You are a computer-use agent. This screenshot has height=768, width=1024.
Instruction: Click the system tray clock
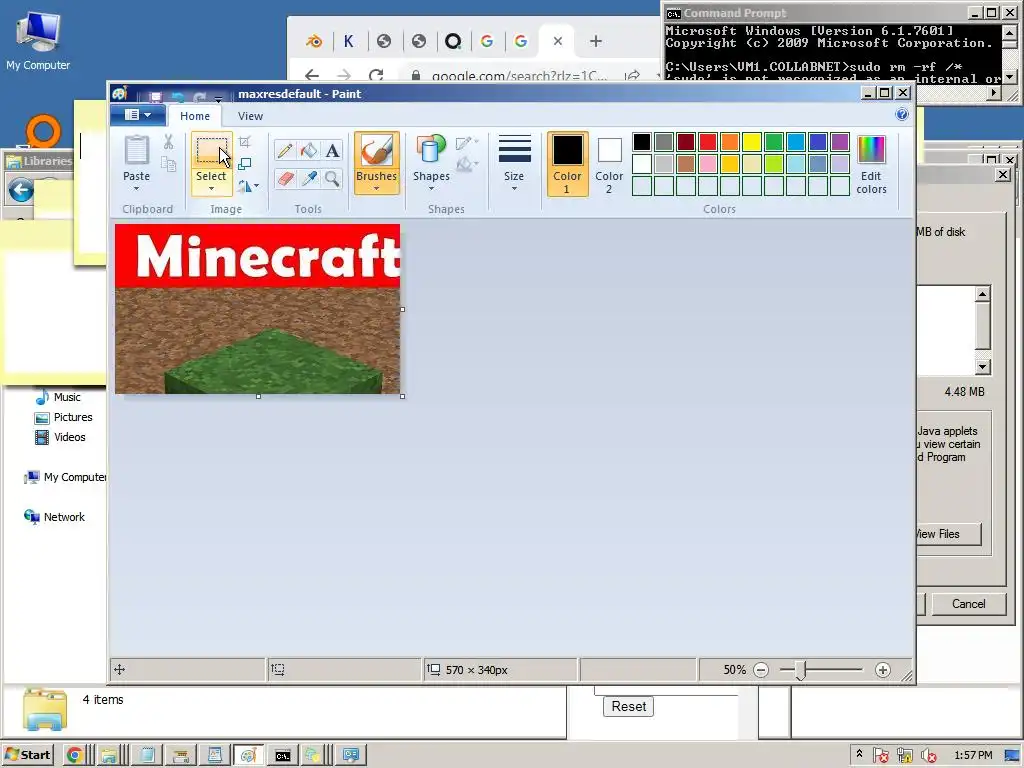pyautogui.click(x=973, y=756)
